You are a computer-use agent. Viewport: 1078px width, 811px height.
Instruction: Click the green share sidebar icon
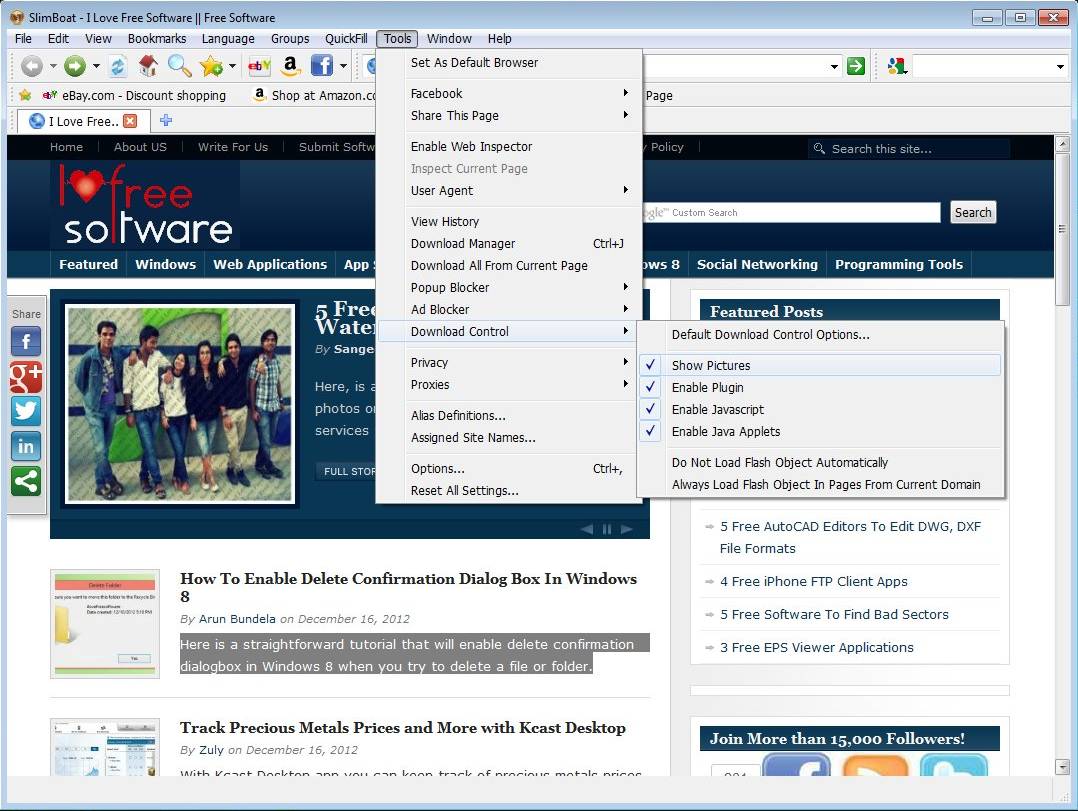point(25,481)
